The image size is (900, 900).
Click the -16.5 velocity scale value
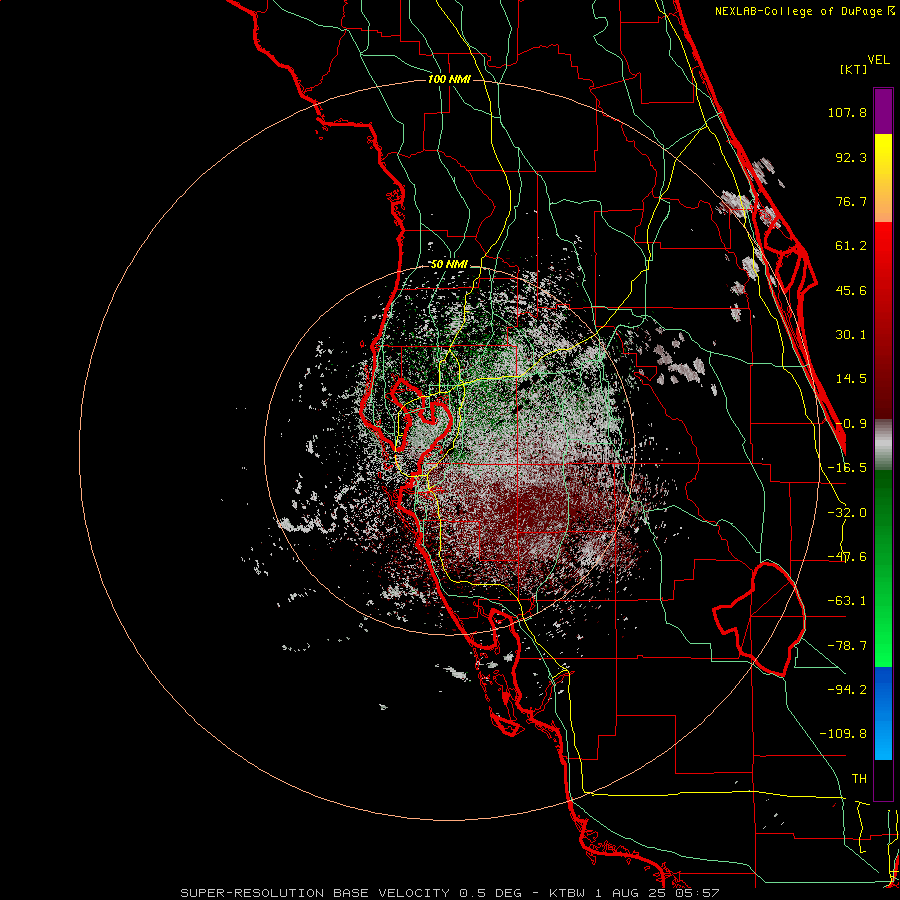(847, 468)
